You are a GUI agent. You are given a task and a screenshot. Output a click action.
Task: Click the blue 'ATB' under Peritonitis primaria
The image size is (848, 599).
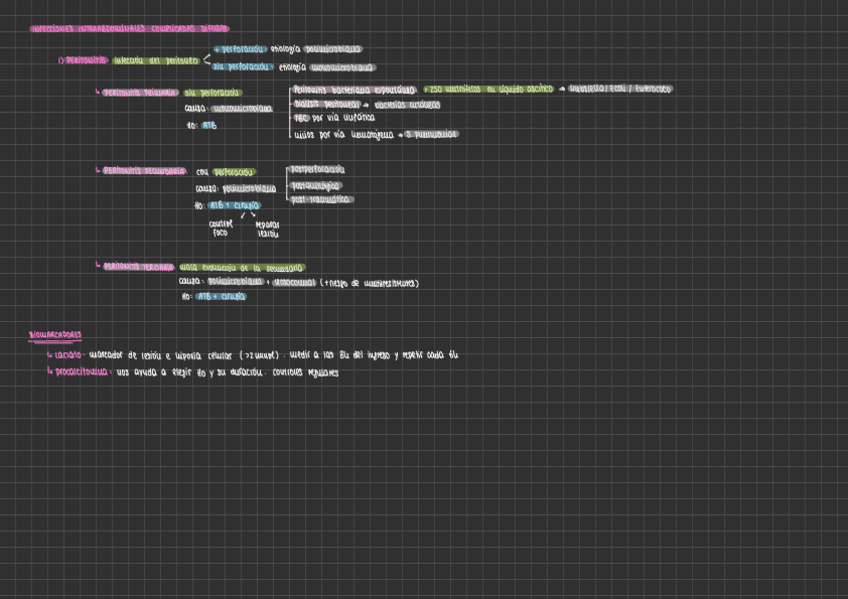pos(209,125)
